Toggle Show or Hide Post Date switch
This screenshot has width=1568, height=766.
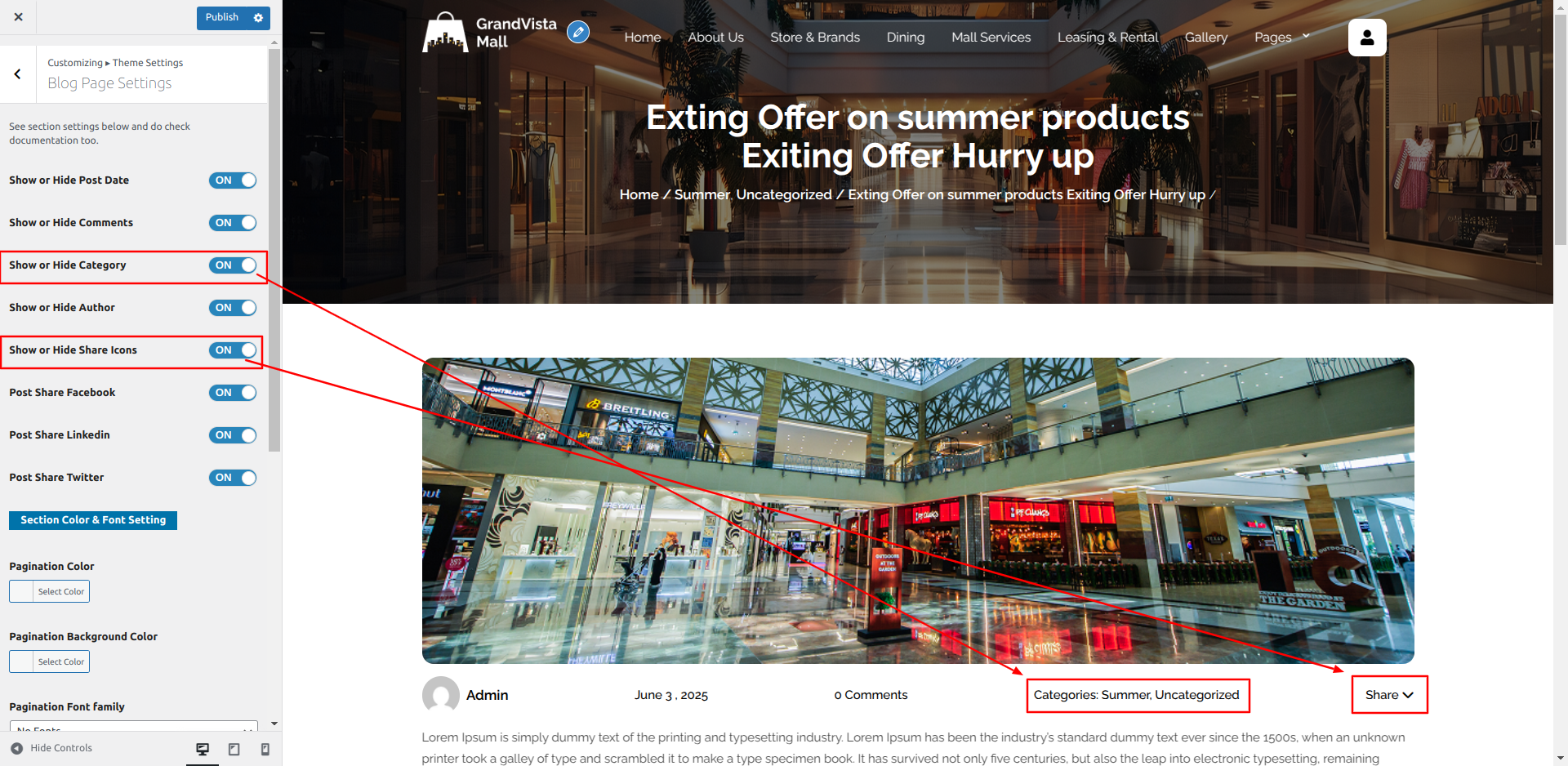233,180
